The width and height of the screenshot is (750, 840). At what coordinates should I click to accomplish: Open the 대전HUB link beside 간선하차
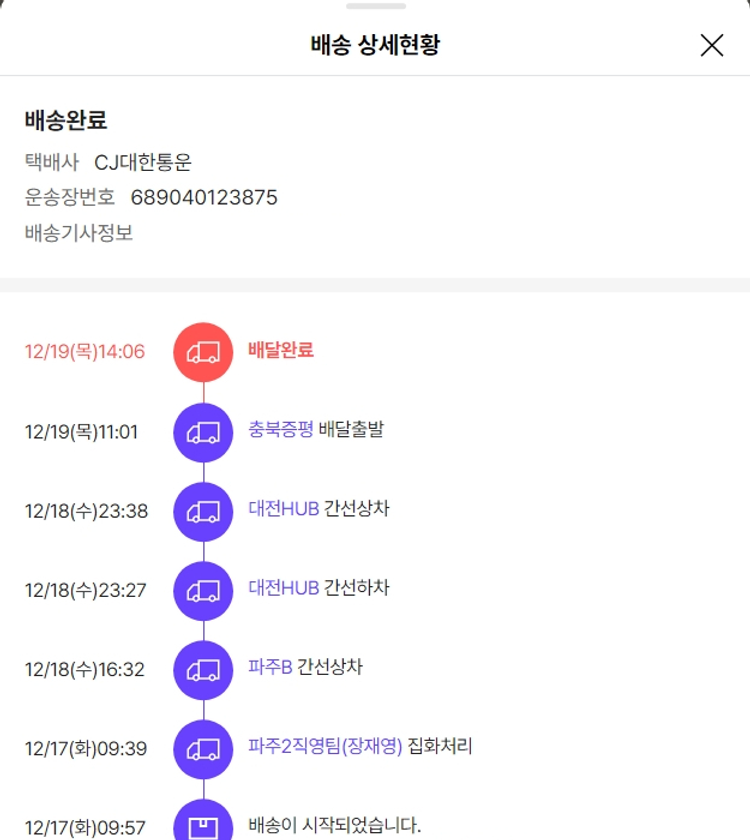point(283,588)
